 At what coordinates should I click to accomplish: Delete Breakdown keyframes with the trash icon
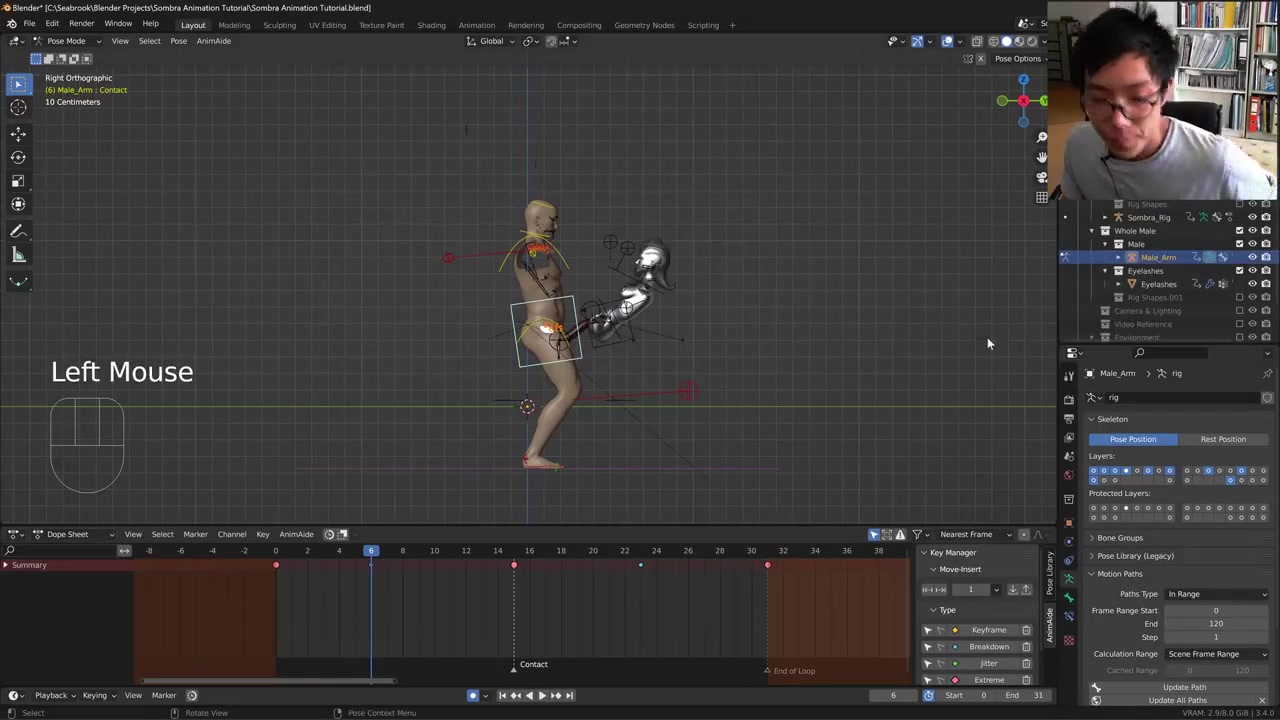(1026, 647)
